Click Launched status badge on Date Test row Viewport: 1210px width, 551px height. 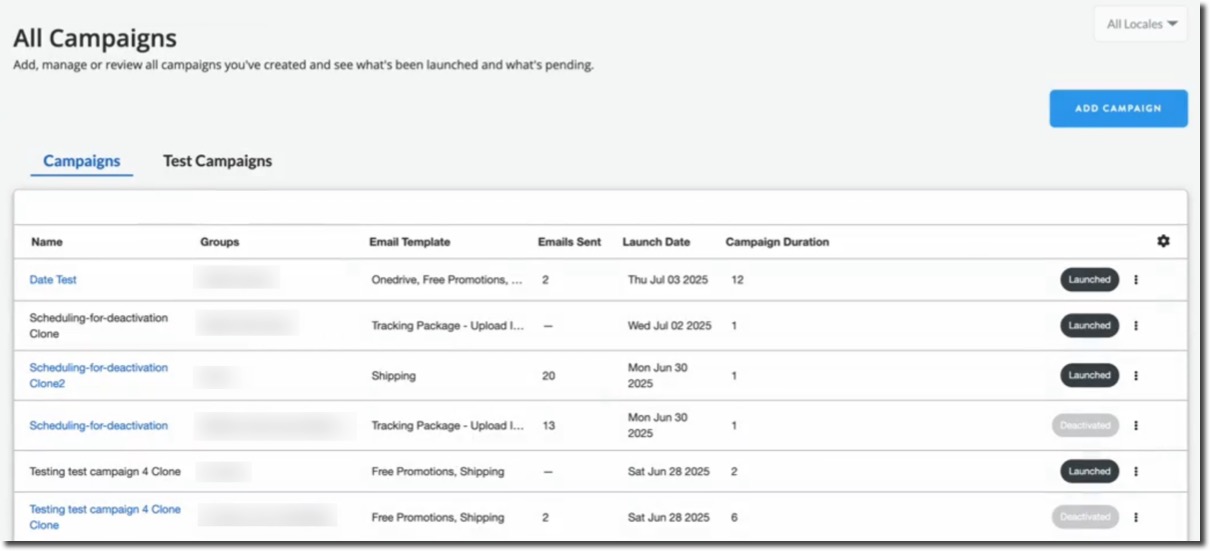click(x=1089, y=280)
